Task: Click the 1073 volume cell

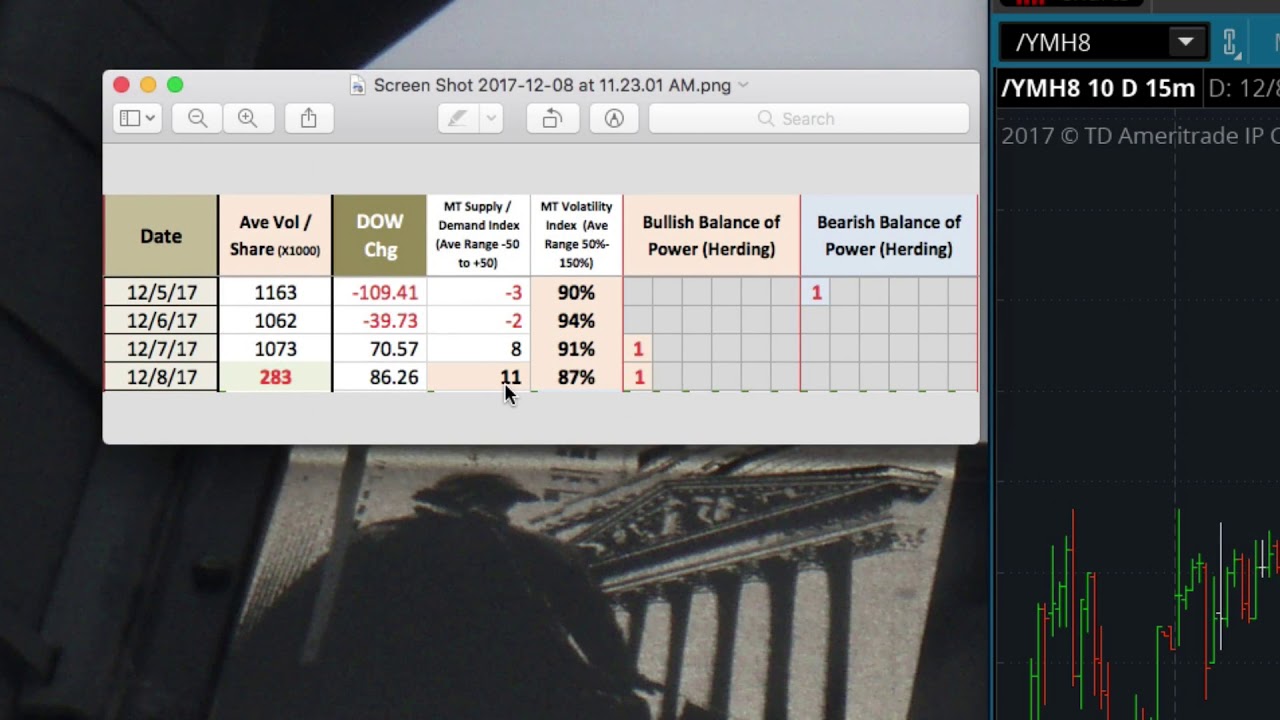Action: point(275,348)
